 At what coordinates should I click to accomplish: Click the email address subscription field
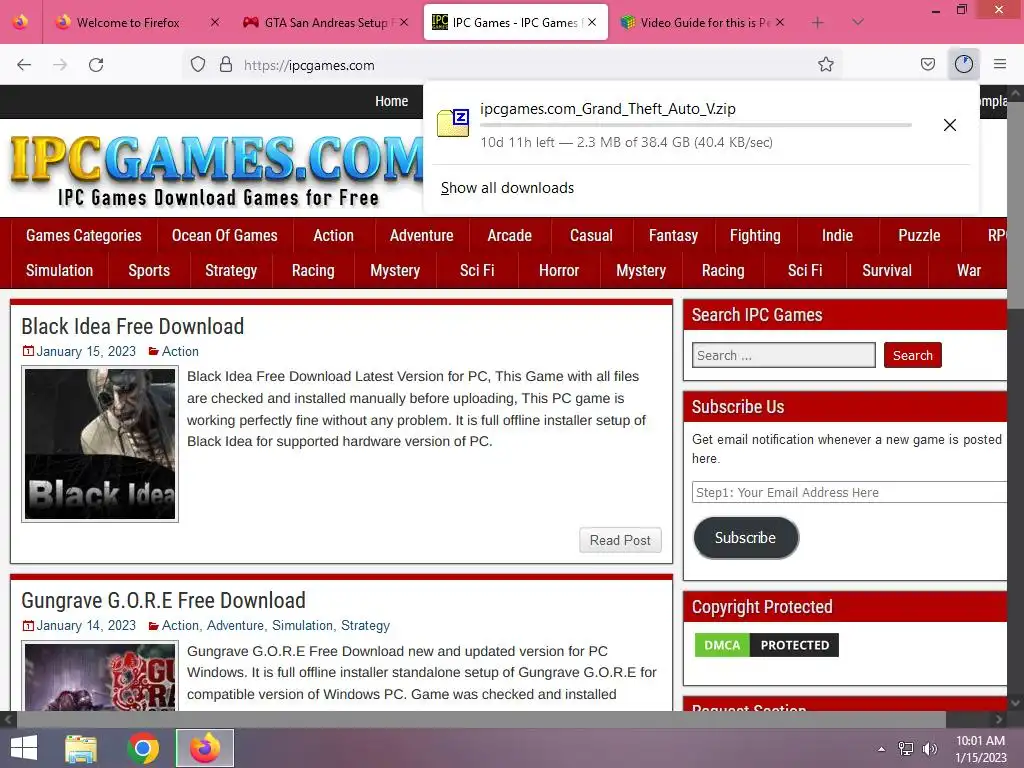point(849,492)
